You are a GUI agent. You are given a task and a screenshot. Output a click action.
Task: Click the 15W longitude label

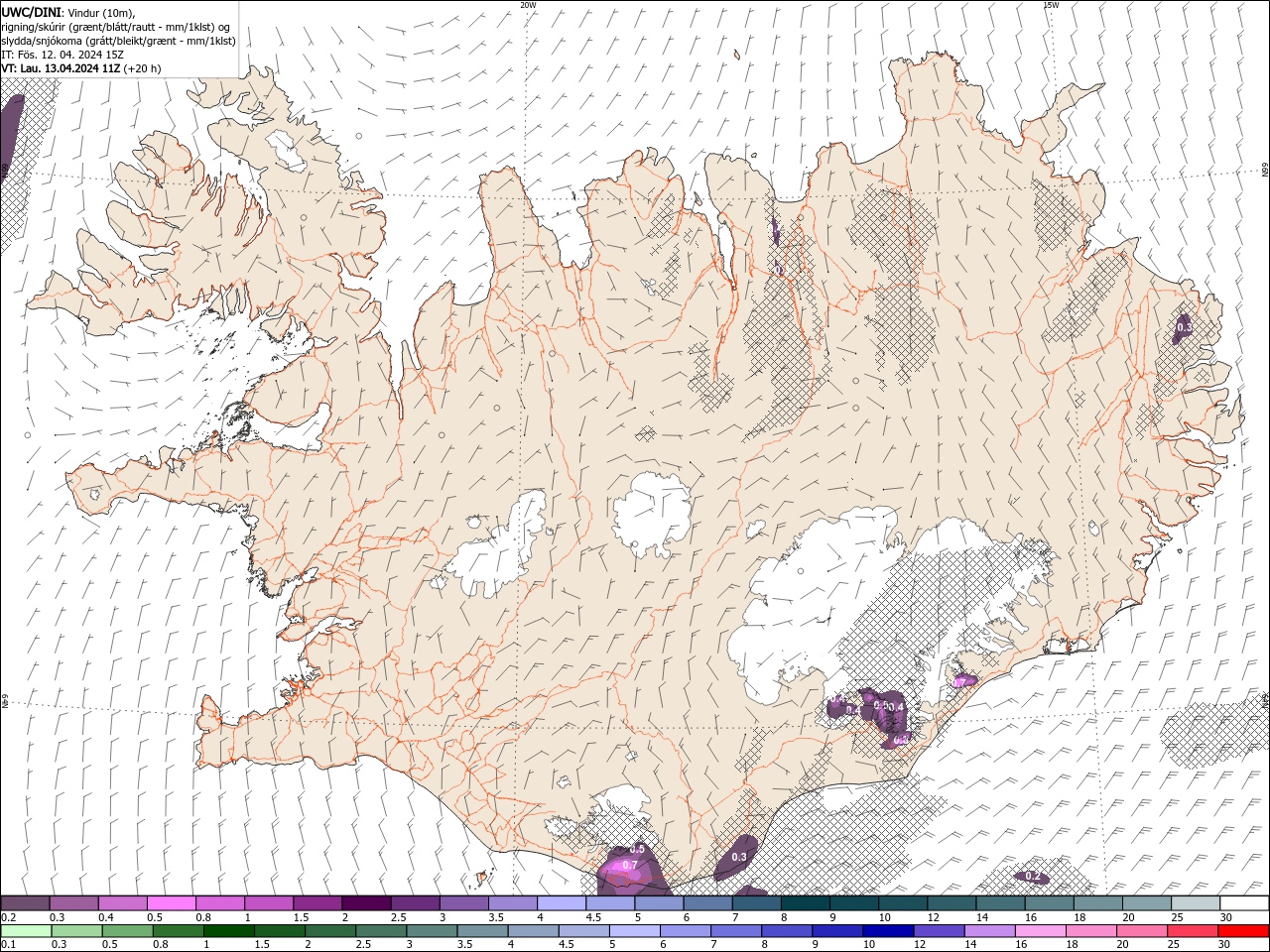click(1051, 5)
